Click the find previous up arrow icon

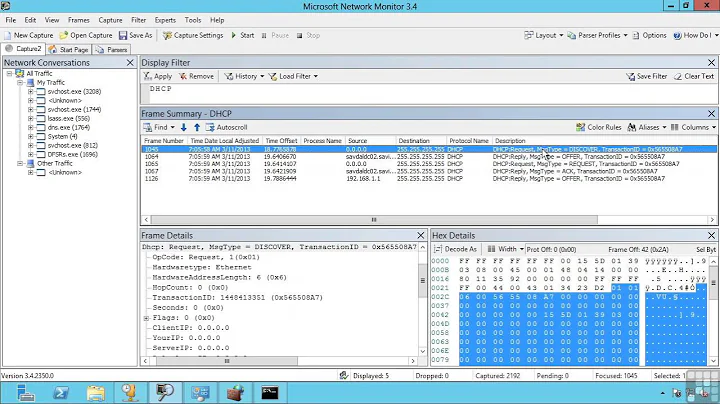pyautogui.click(x=197, y=127)
